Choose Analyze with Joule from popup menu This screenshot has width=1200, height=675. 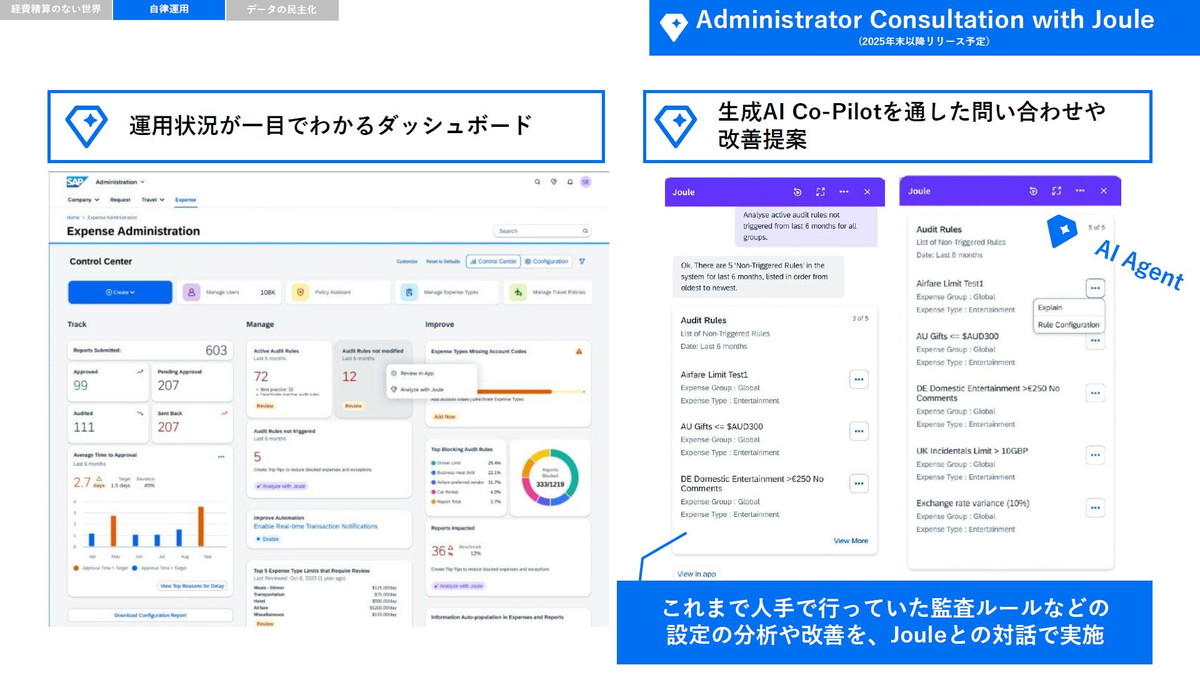pos(417,389)
